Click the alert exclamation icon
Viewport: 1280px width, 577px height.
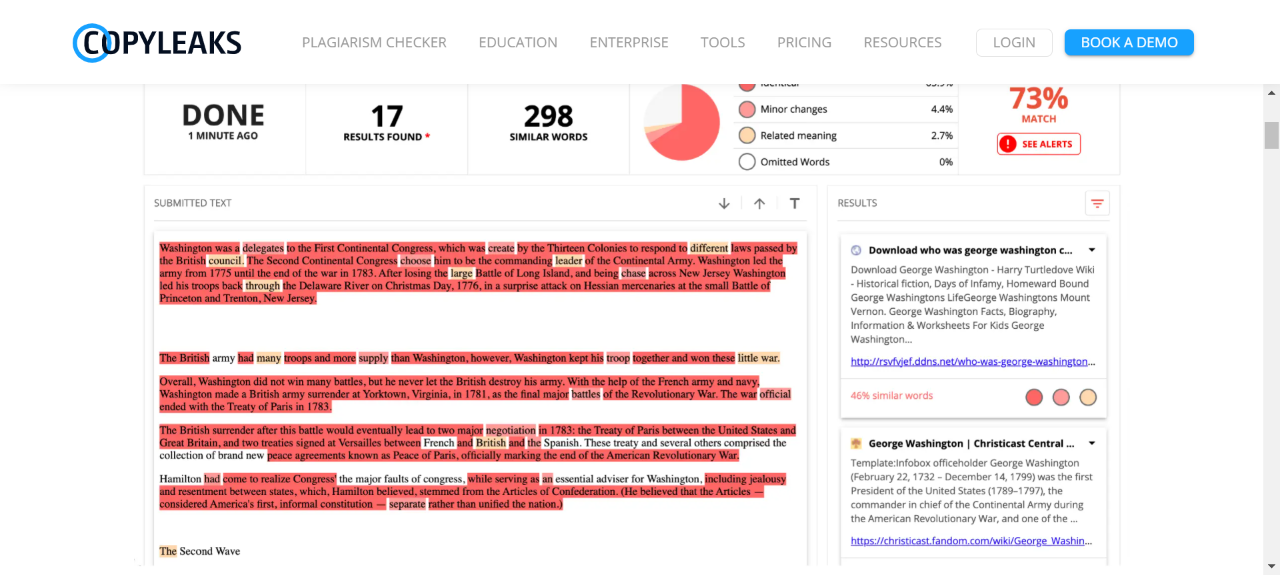[x=1008, y=144]
